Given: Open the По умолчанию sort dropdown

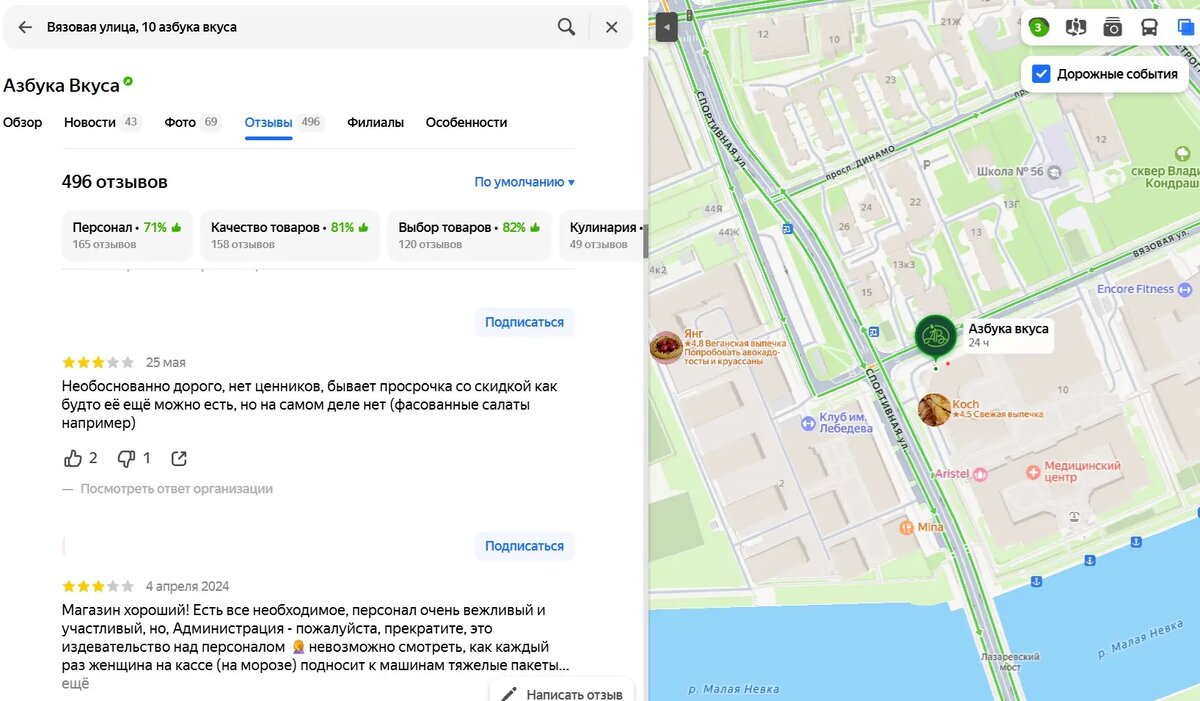Looking at the screenshot, I should [525, 182].
